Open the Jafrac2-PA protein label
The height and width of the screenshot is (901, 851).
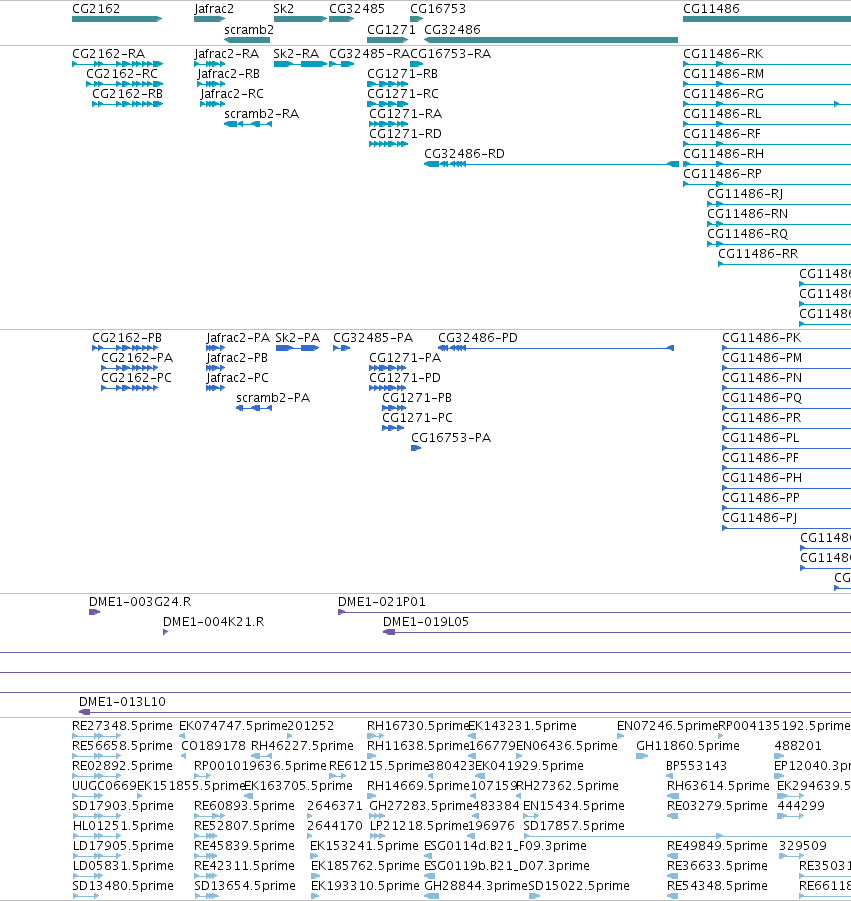tap(238, 337)
